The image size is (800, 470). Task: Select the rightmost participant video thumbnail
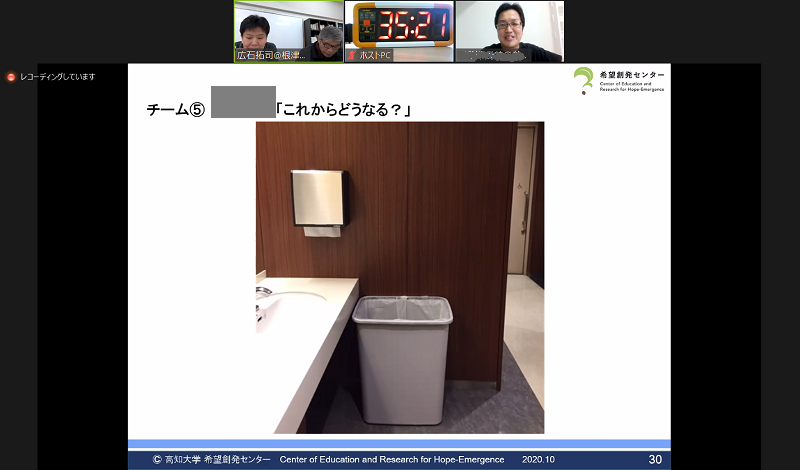point(509,28)
